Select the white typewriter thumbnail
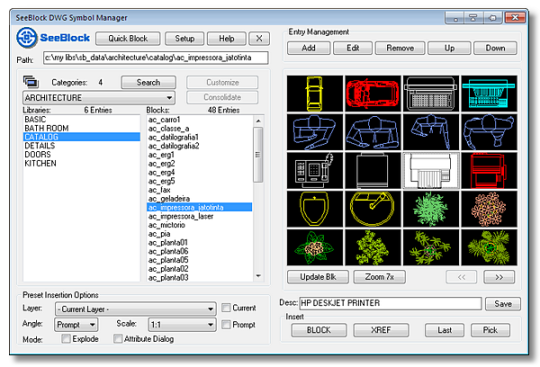The image size is (540, 367). tap(431, 94)
